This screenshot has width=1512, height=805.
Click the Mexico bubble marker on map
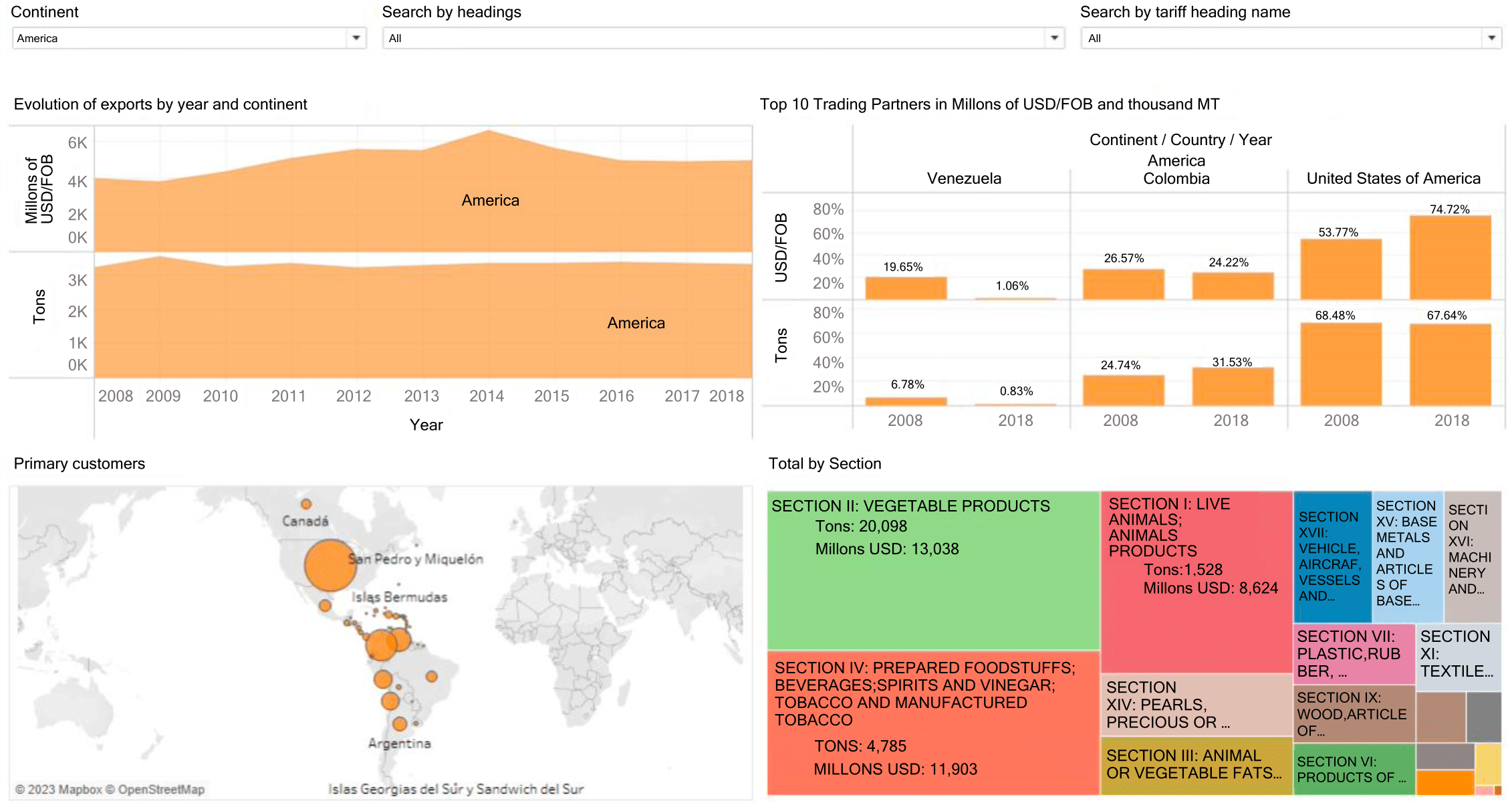325,606
